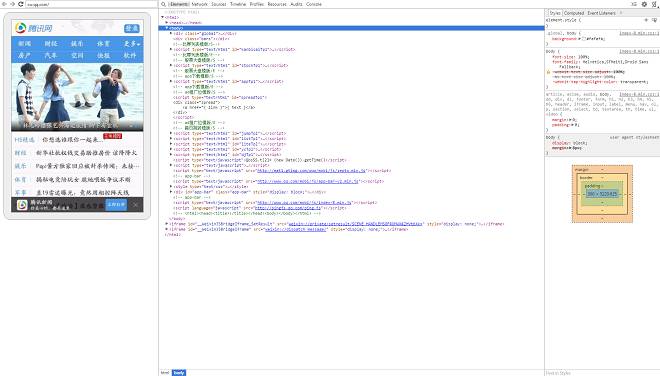Open the Console panel tab
Screen dimensions: 660x376
click(314, 4)
